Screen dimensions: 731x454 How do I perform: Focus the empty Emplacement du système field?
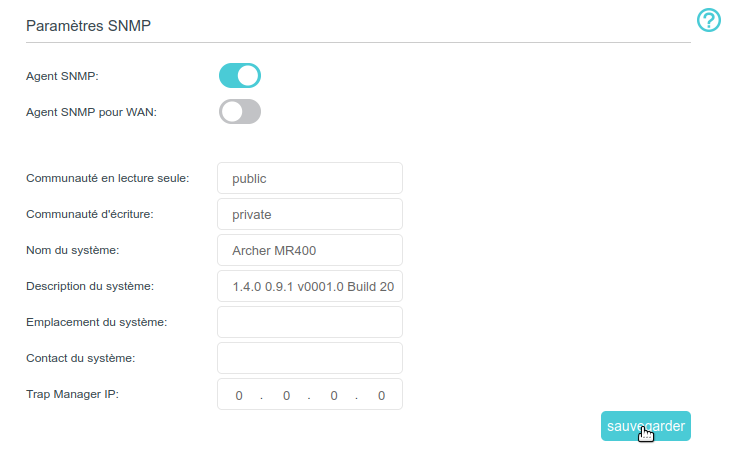309,322
